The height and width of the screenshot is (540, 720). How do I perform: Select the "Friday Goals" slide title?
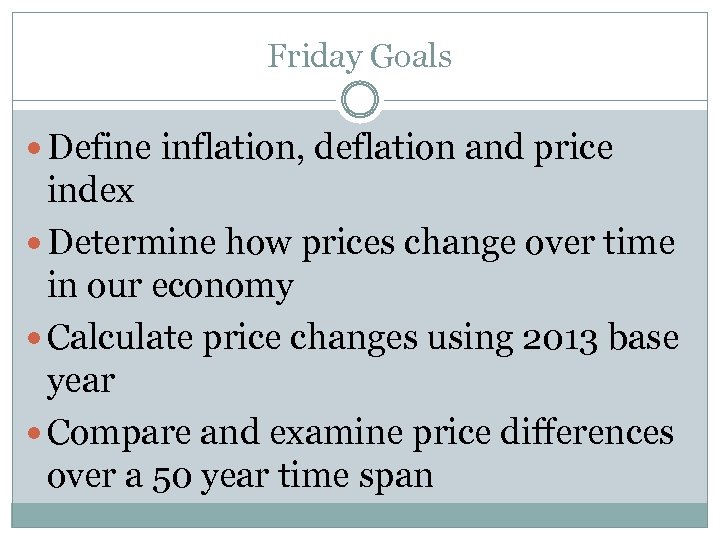click(360, 56)
